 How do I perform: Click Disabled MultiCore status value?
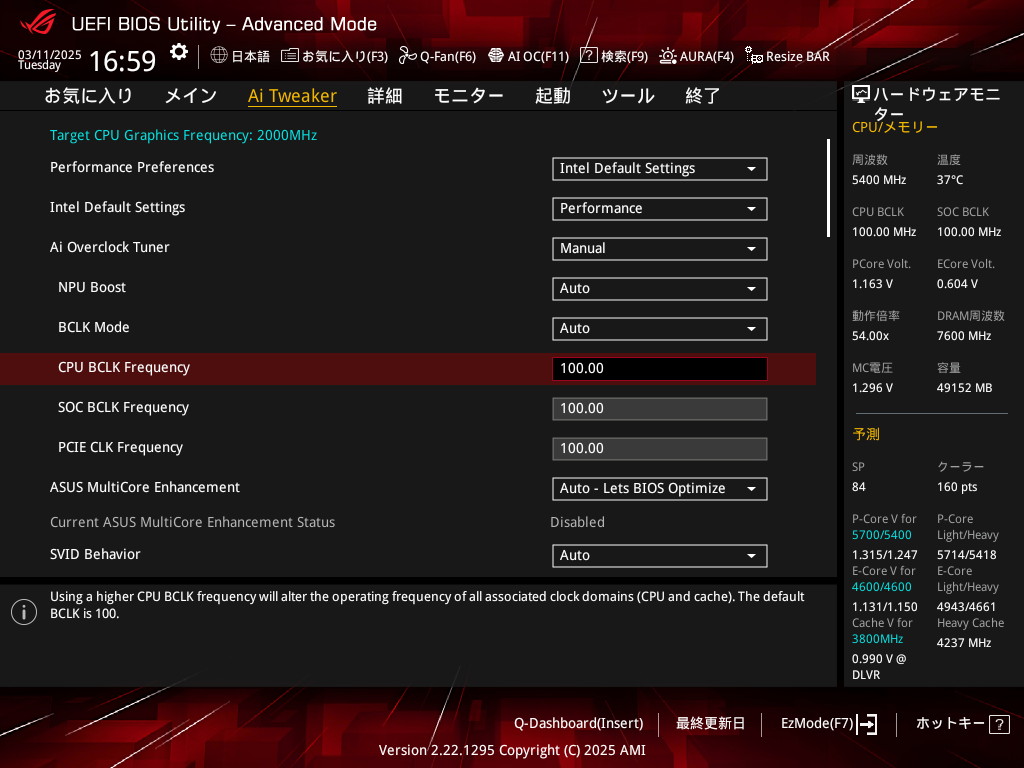pos(577,522)
